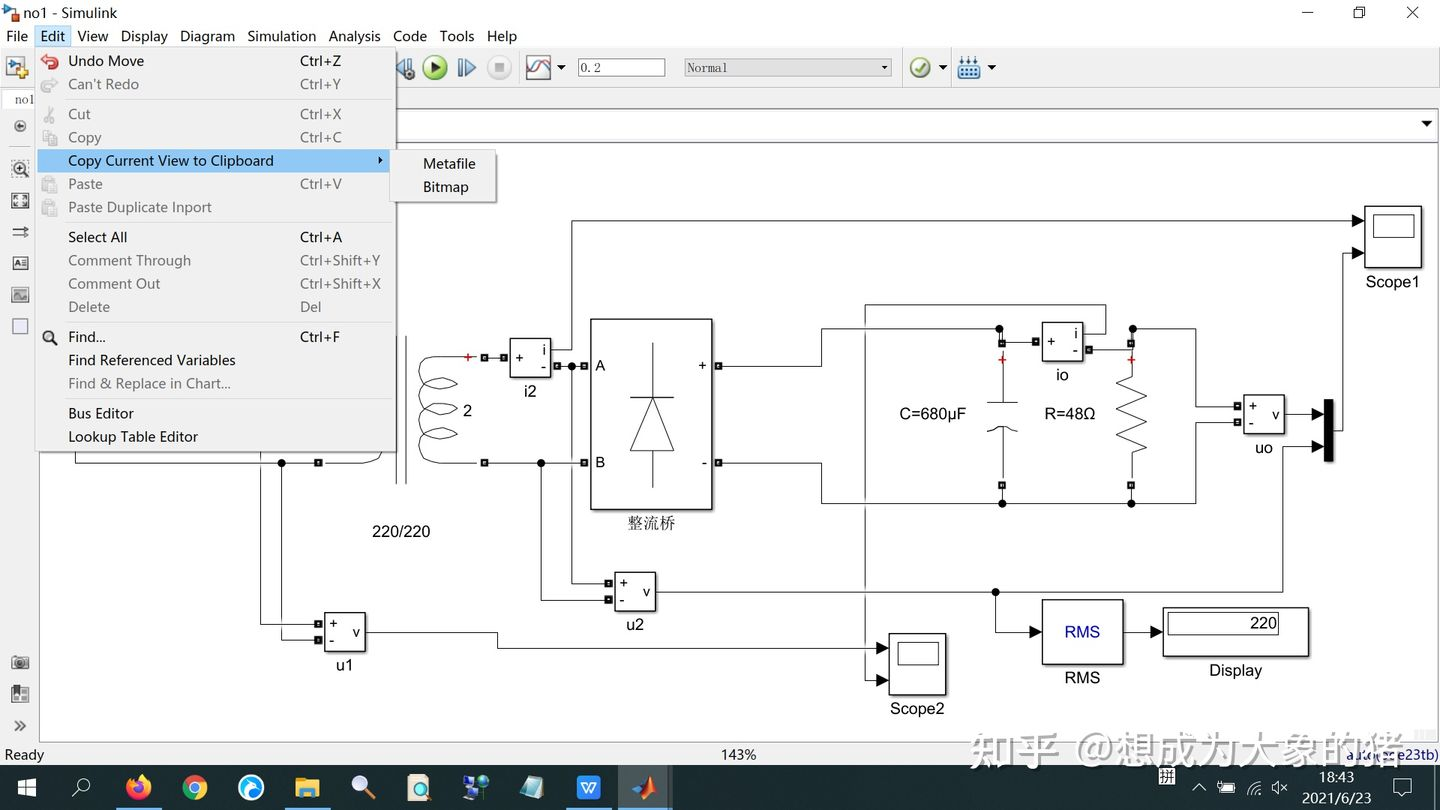Click the fit-to-view icon in left sidebar
Screen dimensions: 1440x810
click(x=19, y=200)
